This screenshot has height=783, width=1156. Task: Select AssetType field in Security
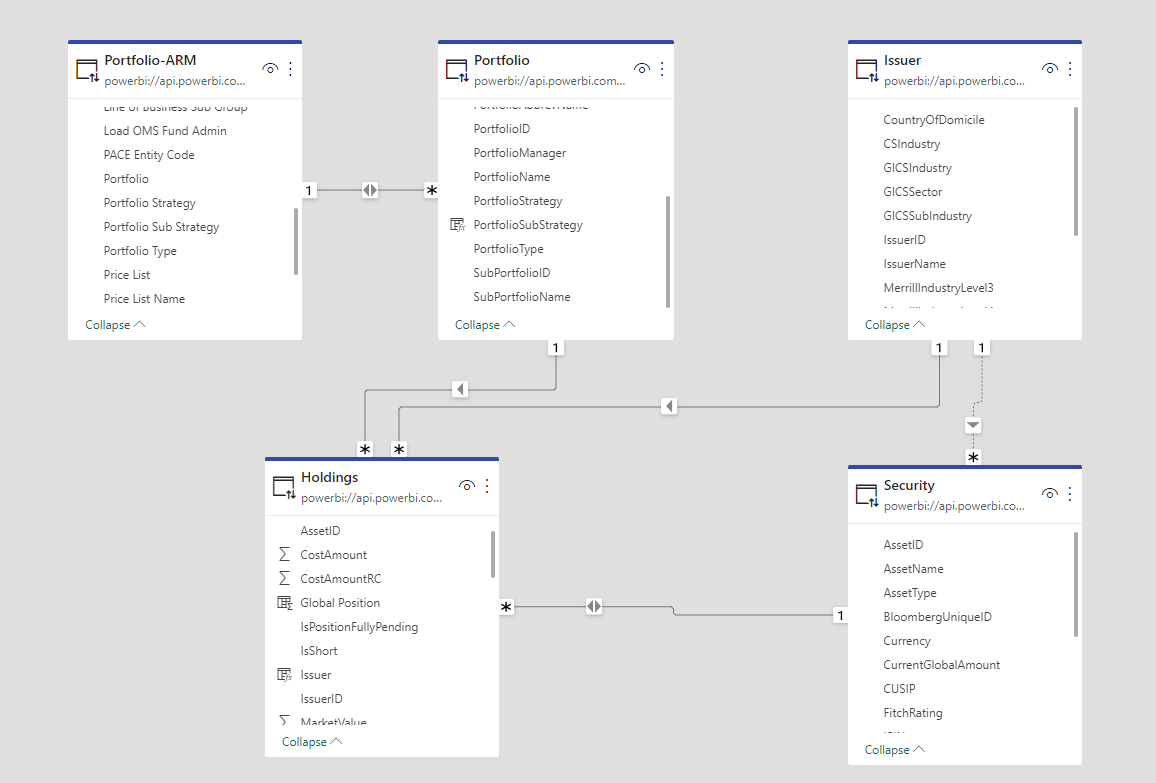tap(910, 593)
